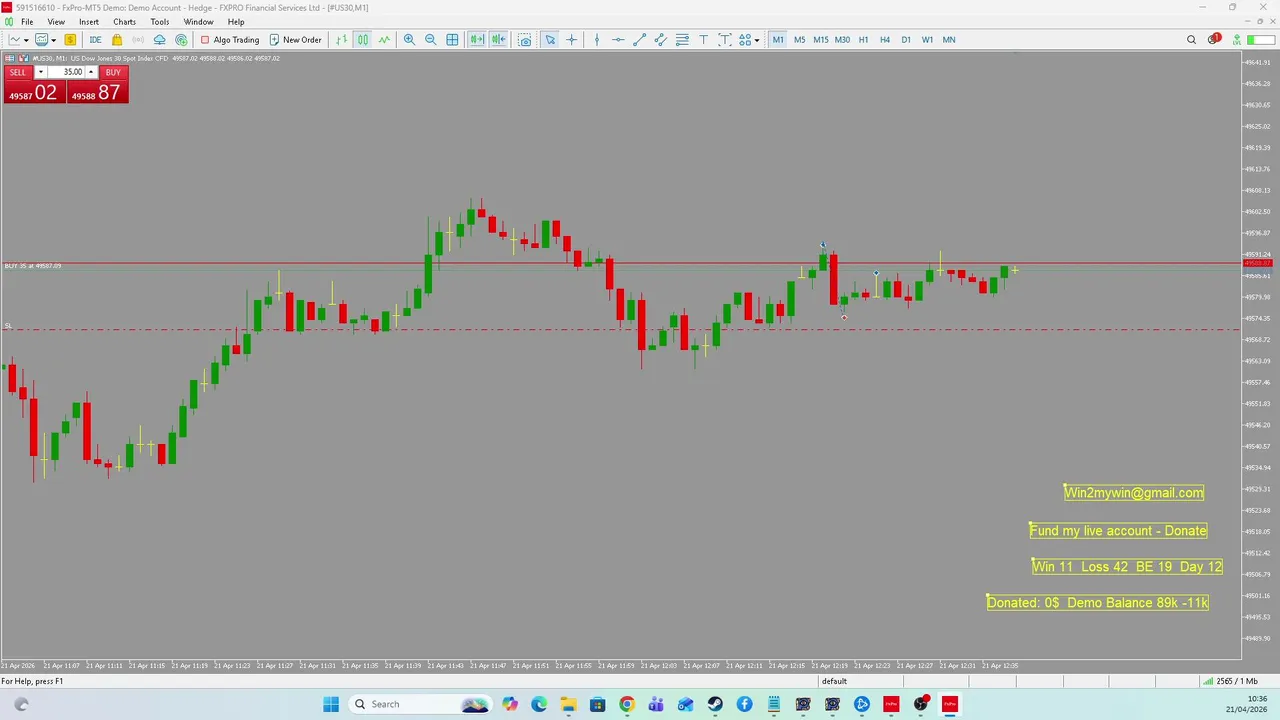
Task: Expand the objects shapes dropdown
Action: click(757, 40)
